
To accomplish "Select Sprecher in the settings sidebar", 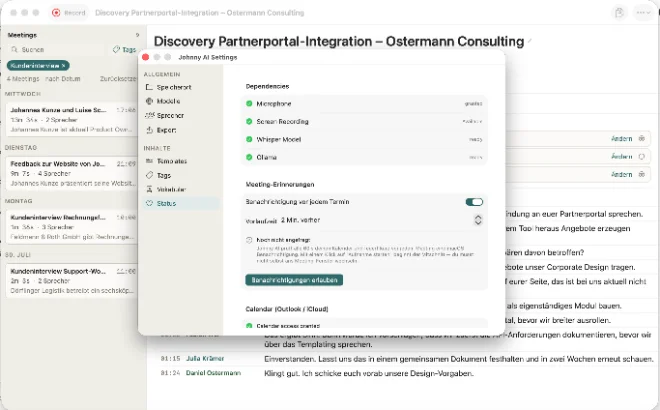I will pyautogui.click(x=181, y=115).
